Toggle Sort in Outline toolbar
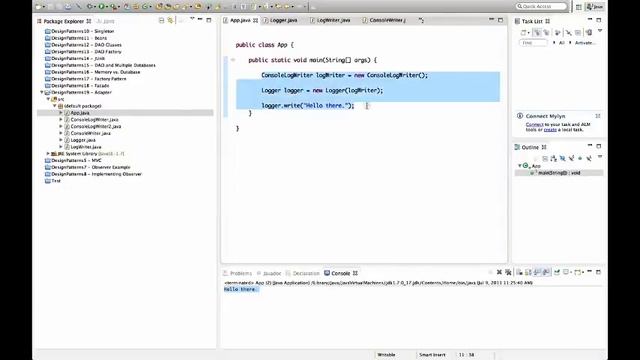This screenshot has width=640, height=360. coord(553,158)
